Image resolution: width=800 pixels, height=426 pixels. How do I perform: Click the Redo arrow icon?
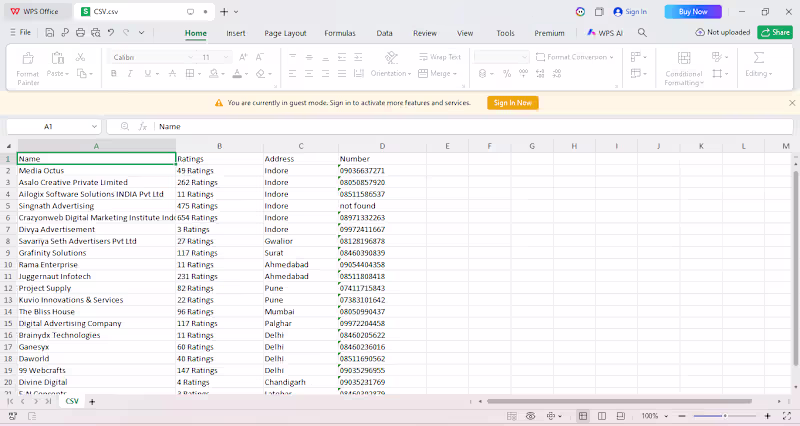pos(126,33)
